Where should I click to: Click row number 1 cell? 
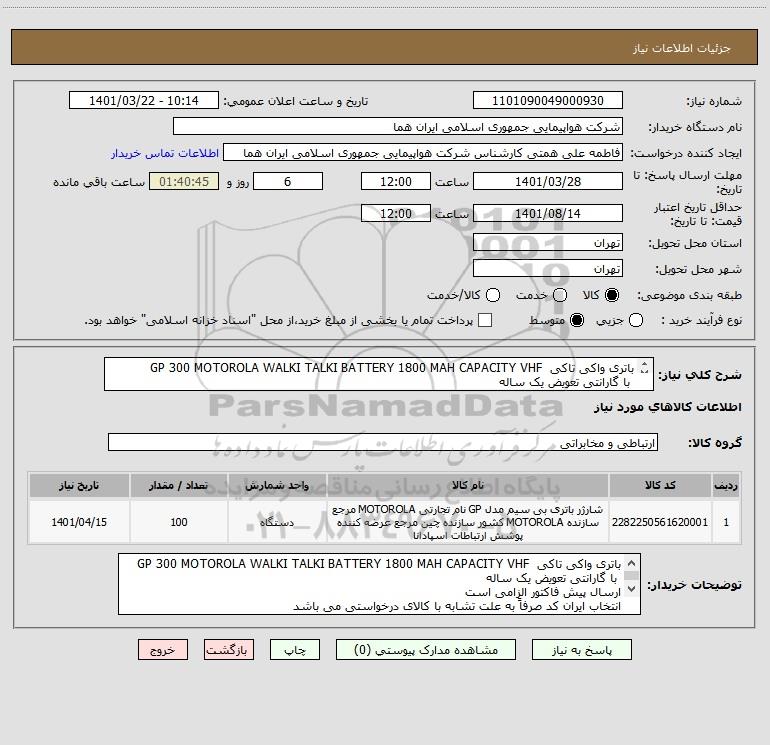[726, 522]
